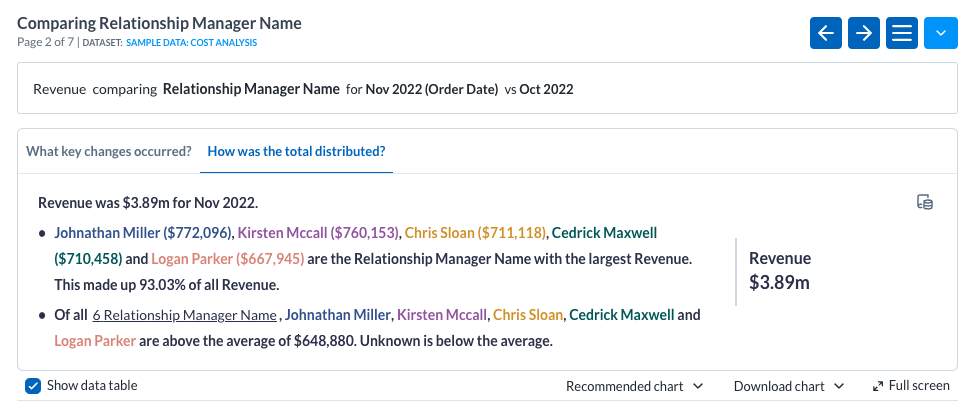The width and height of the screenshot is (975, 408).
Task: Copy the summary using the copy icon
Action: 925,202
